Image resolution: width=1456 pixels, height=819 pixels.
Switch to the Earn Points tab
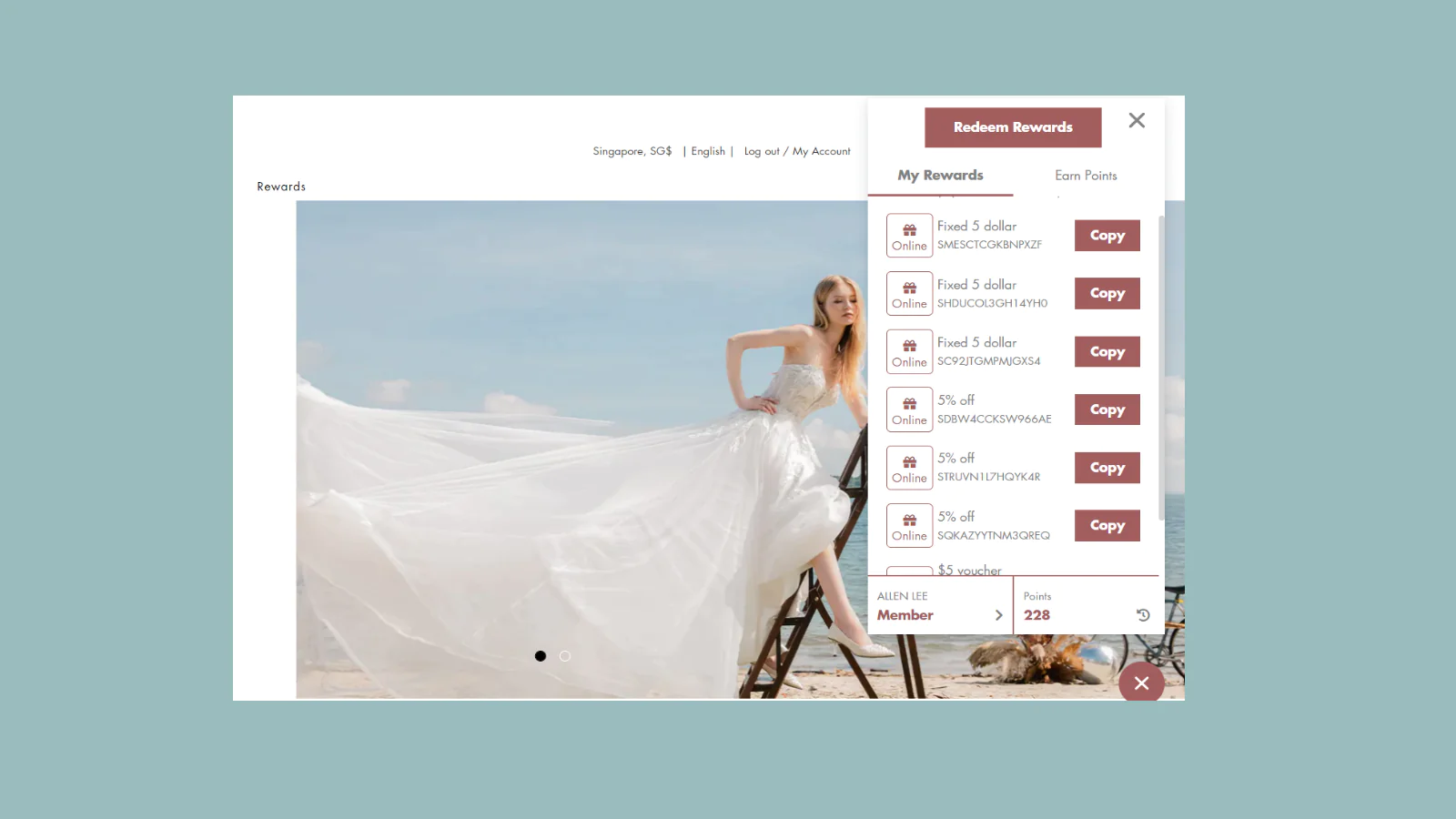(1086, 176)
